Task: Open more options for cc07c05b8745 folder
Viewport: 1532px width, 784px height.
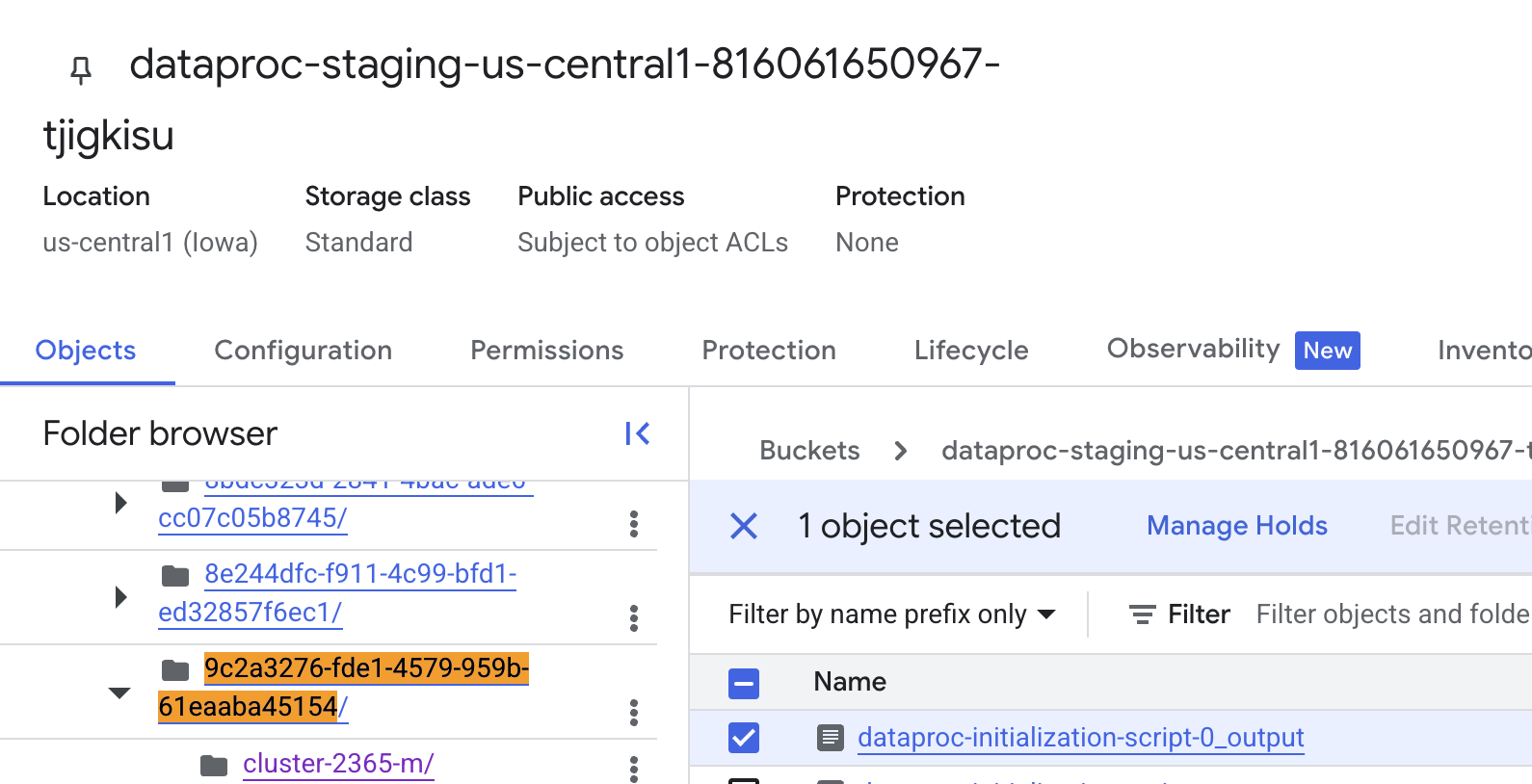Action: (x=633, y=524)
